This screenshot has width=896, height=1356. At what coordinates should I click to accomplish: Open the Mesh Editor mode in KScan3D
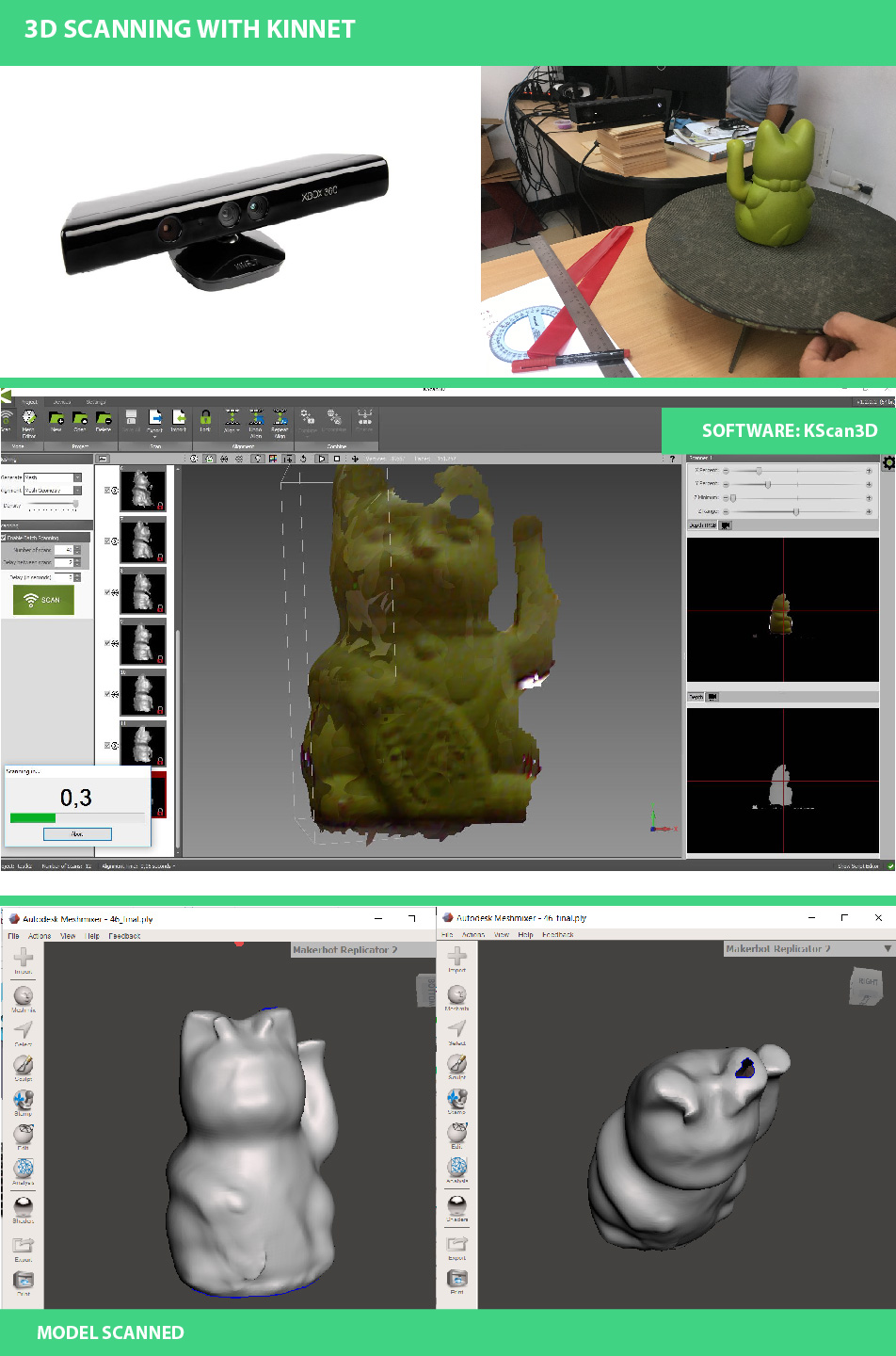28,422
